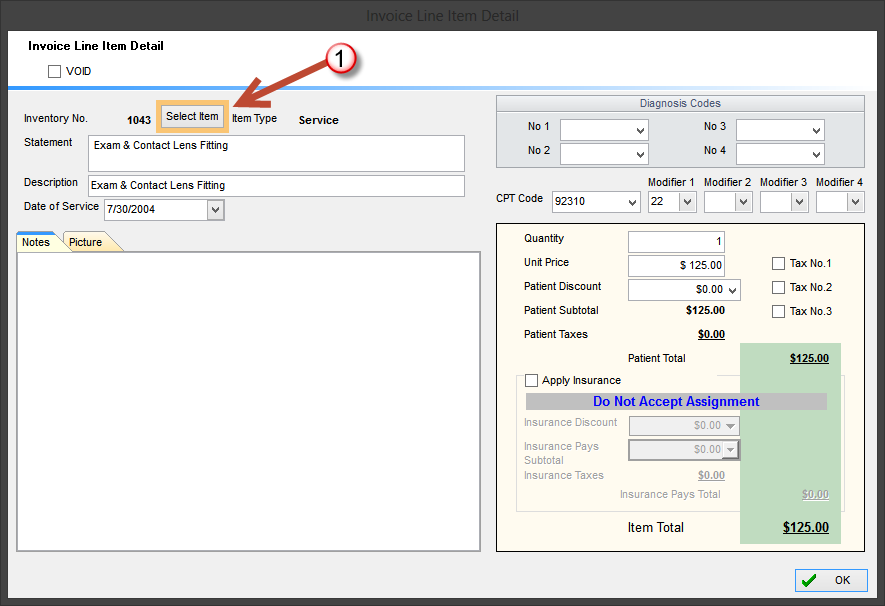Screen dimensions: 885x606
Task: Enable the Tax No.3 checkbox
Action: (x=778, y=311)
